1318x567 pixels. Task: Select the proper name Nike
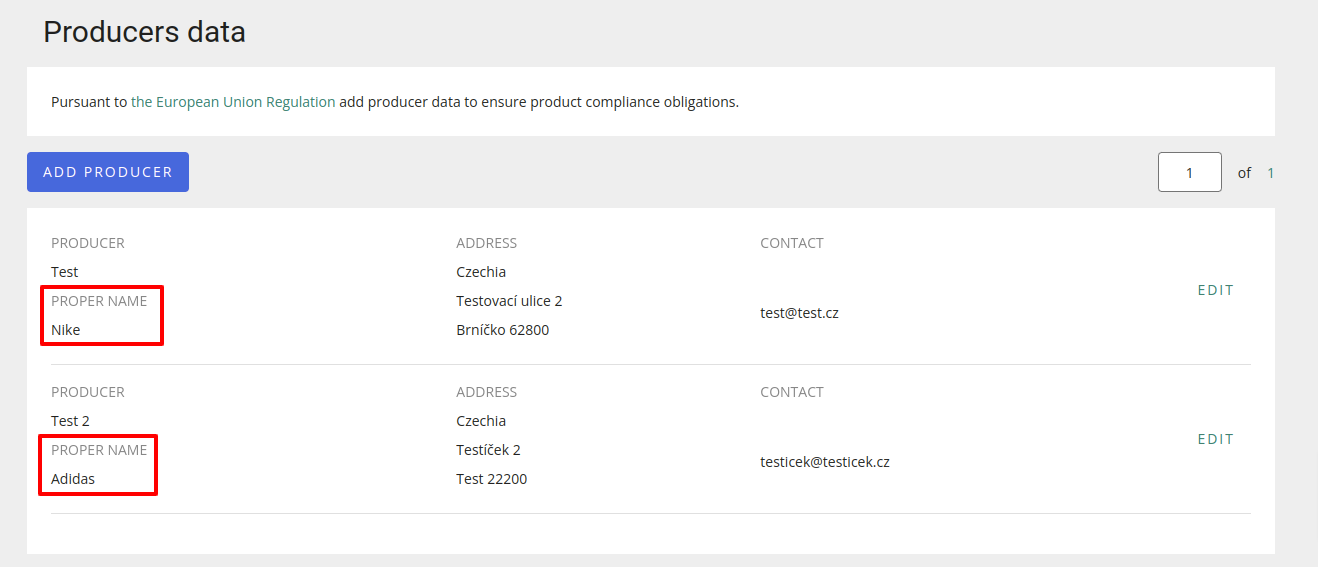coord(66,330)
